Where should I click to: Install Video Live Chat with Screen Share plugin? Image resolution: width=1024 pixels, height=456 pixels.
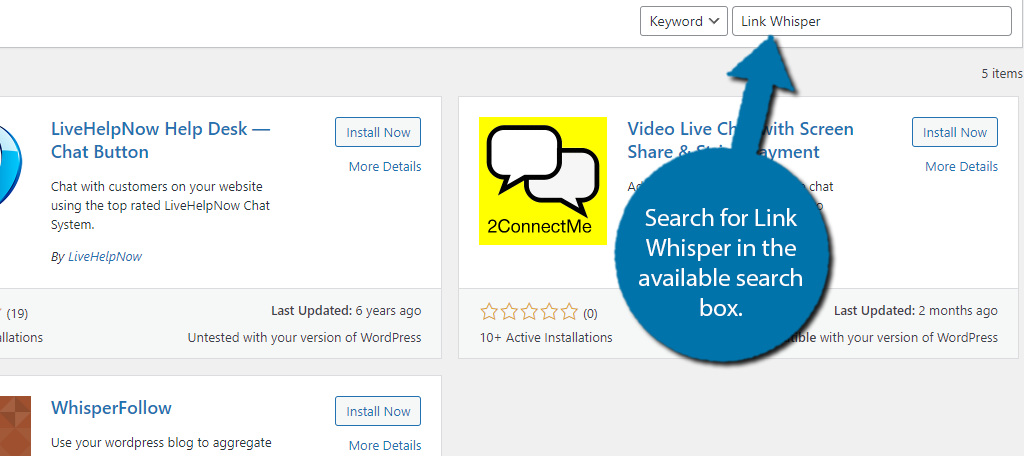[x=955, y=132]
